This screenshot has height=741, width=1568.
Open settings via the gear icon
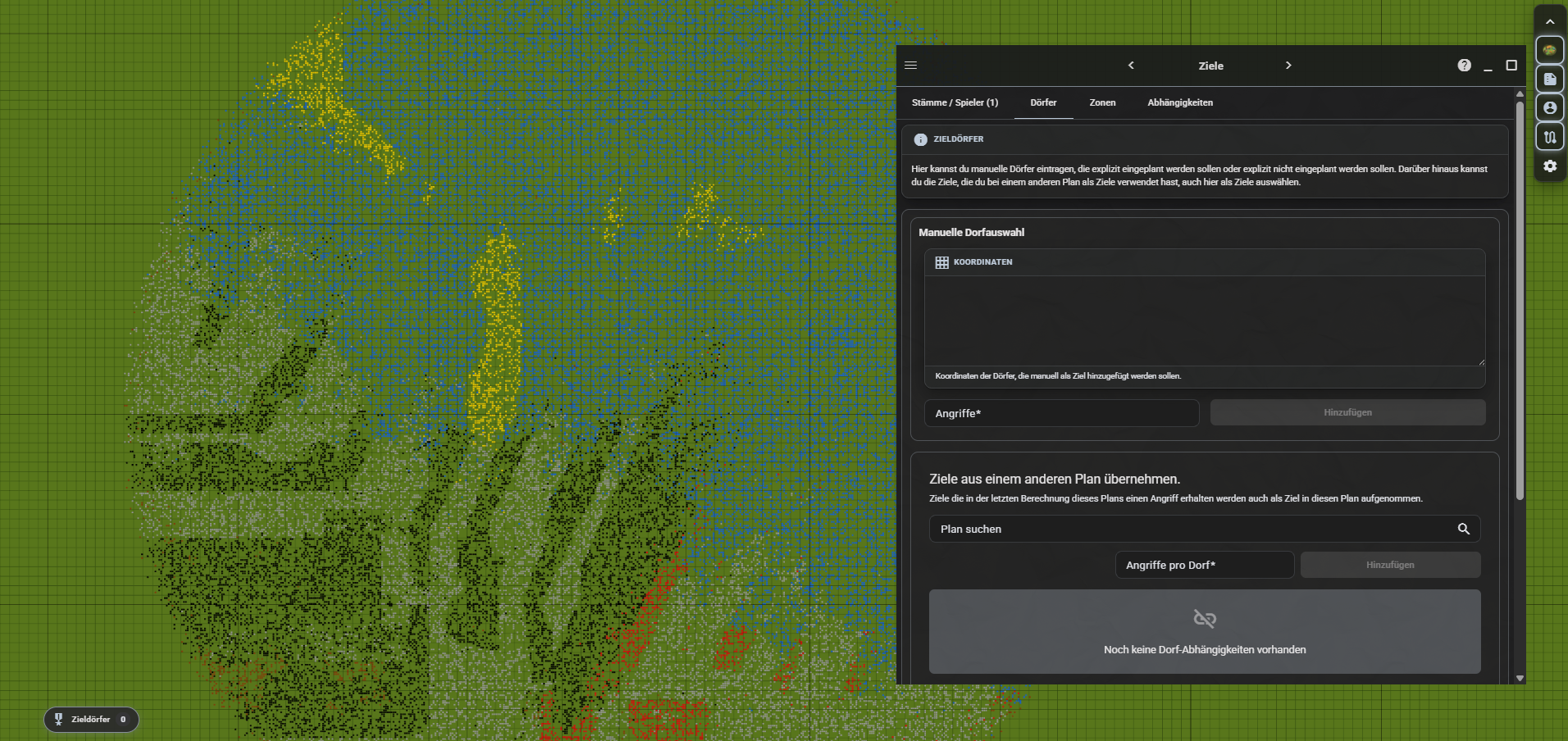pyautogui.click(x=1550, y=166)
